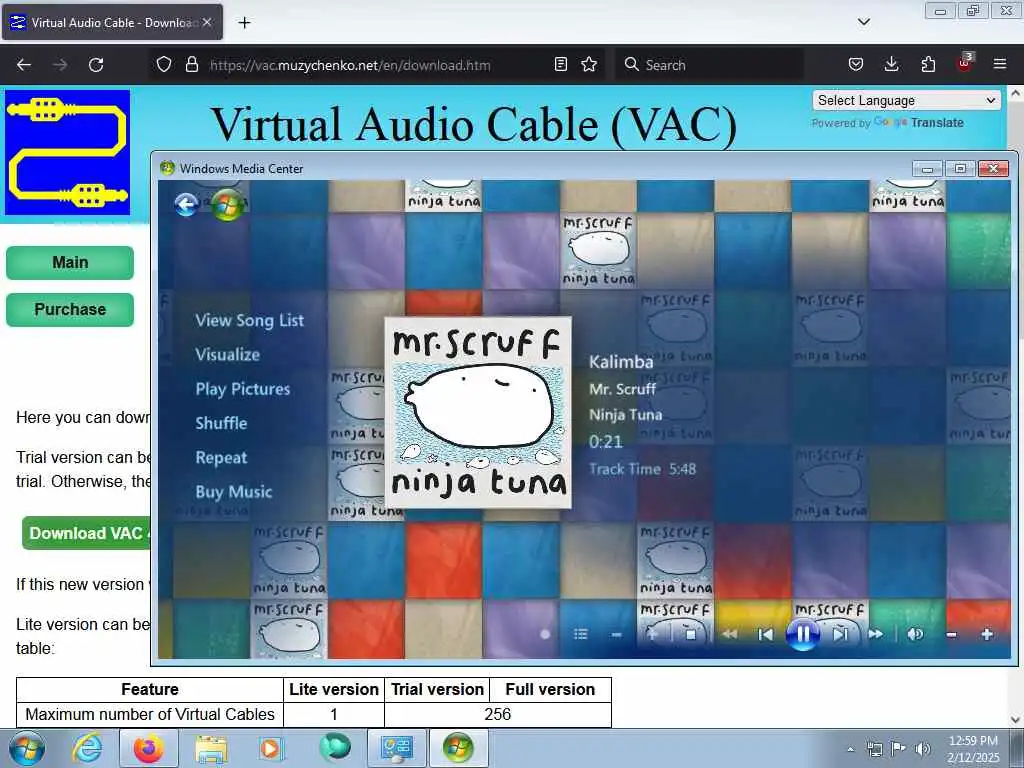Click the page scrollbar down arrow
Screen dimensions: 1024x768
click(1016, 720)
